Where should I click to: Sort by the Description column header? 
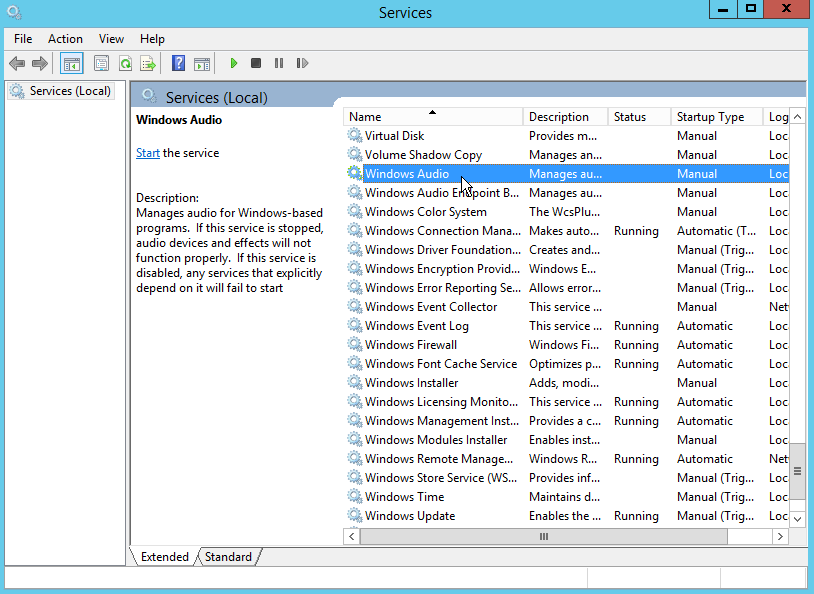point(565,117)
